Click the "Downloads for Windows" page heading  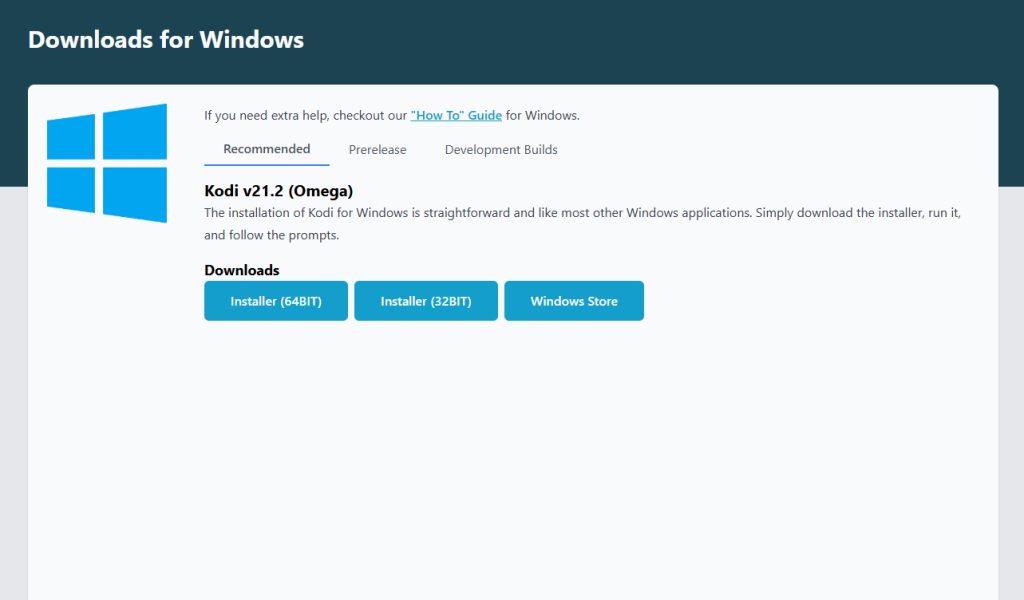166,40
